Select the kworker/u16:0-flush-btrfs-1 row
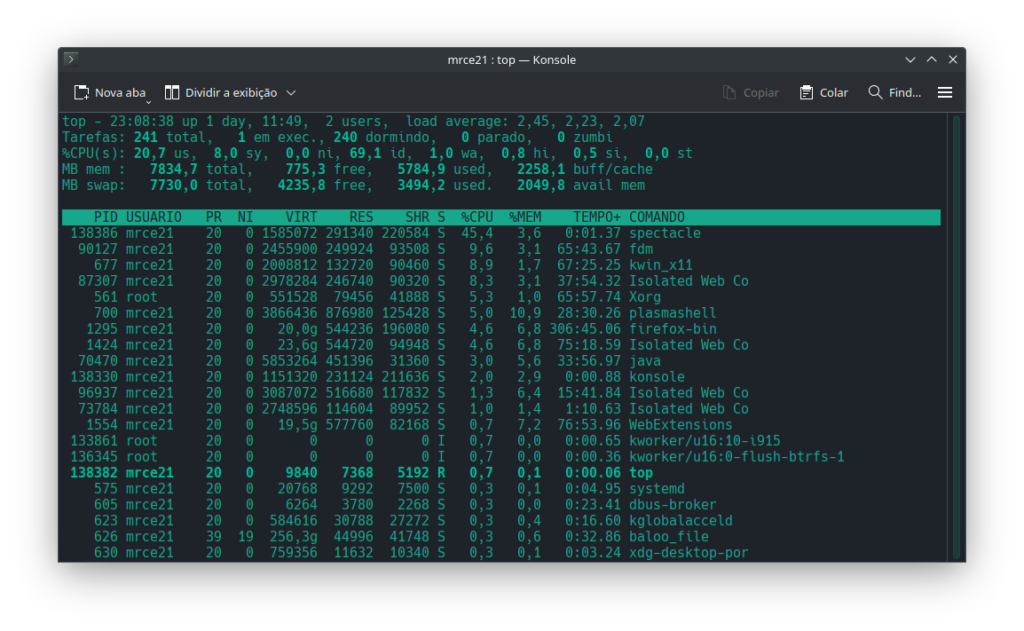This screenshot has width=1024, height=631. click(501, 457)
